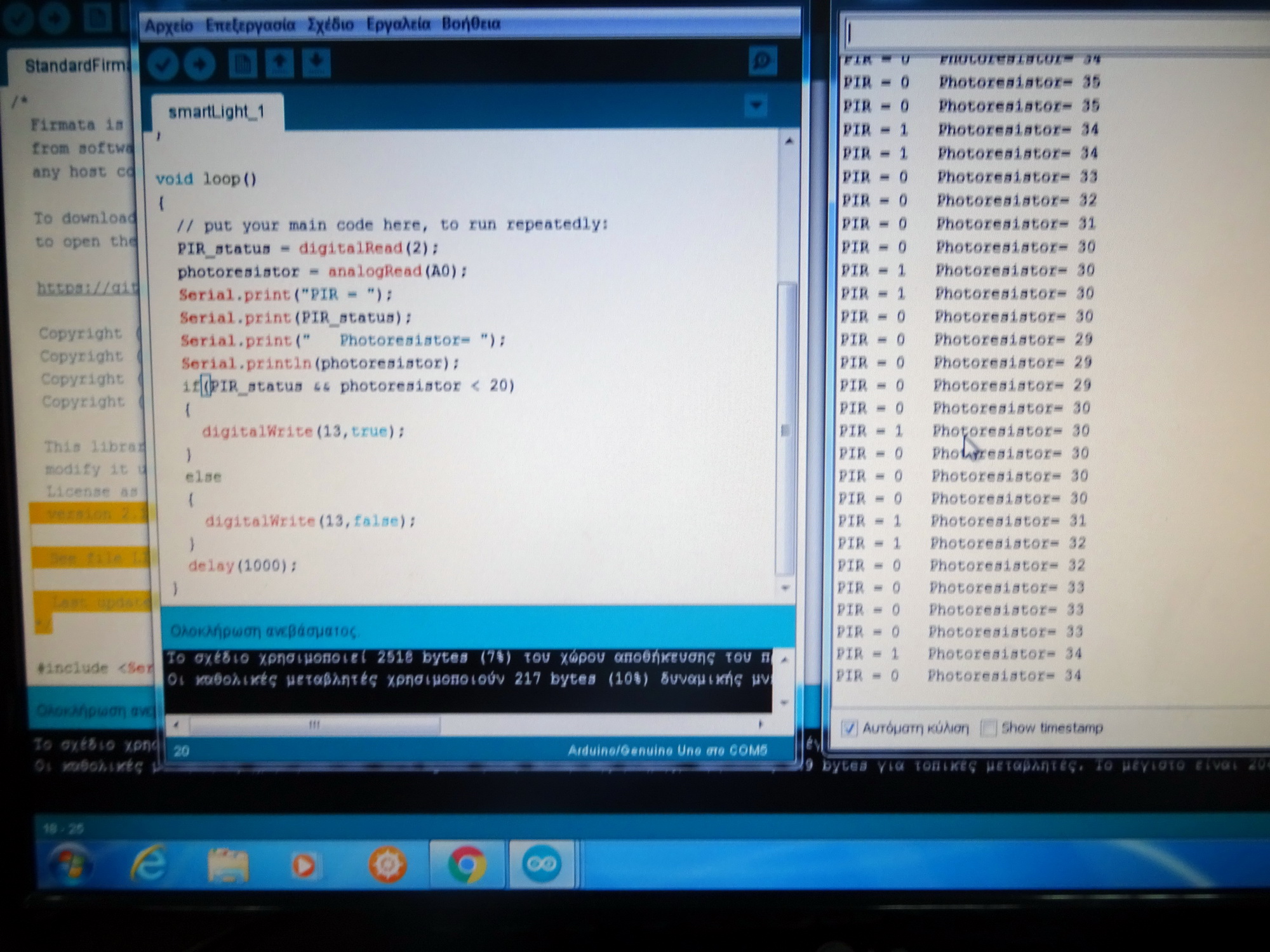
Task: Click 'Serial.print(" Photoresistor= ");' code line
Action: point(344,340)
